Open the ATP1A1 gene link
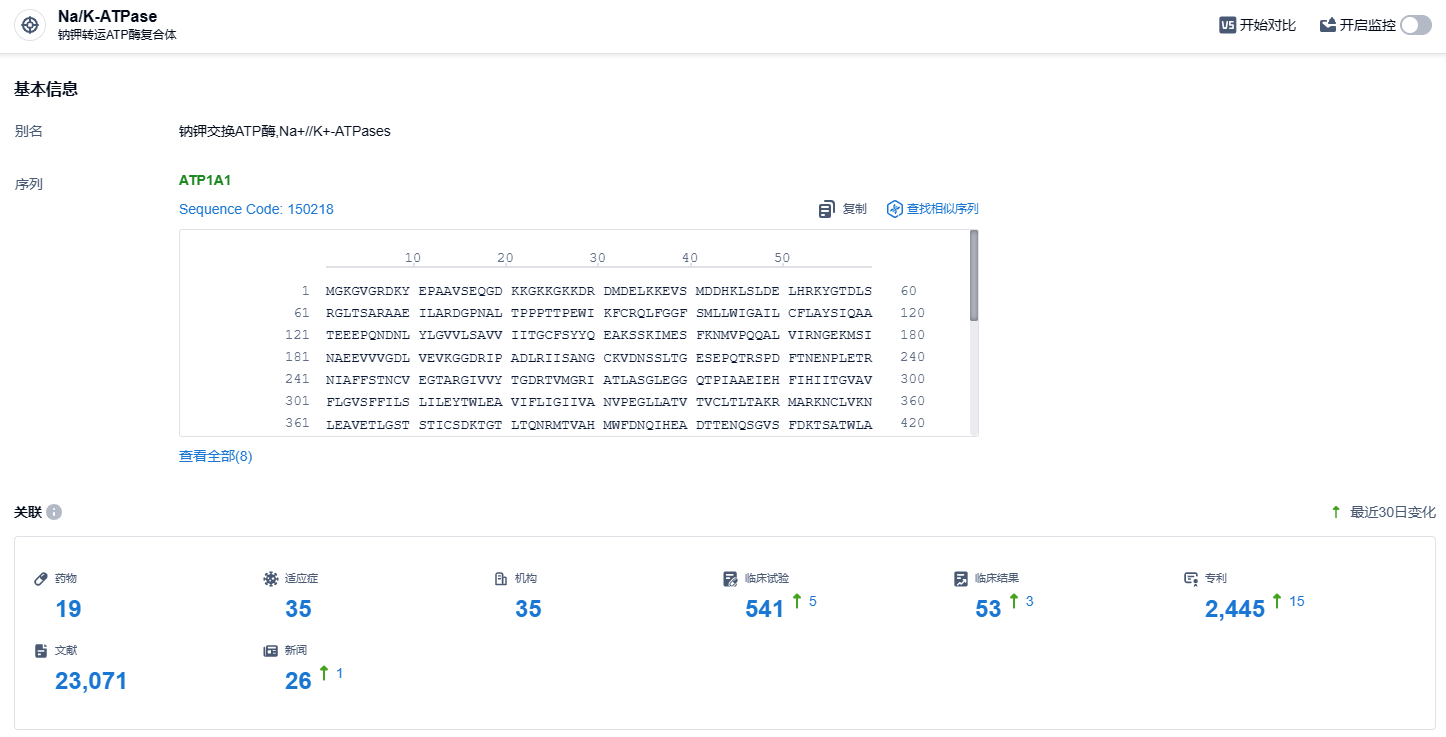Screen dimensions: 1446x737 click(205, 181)
